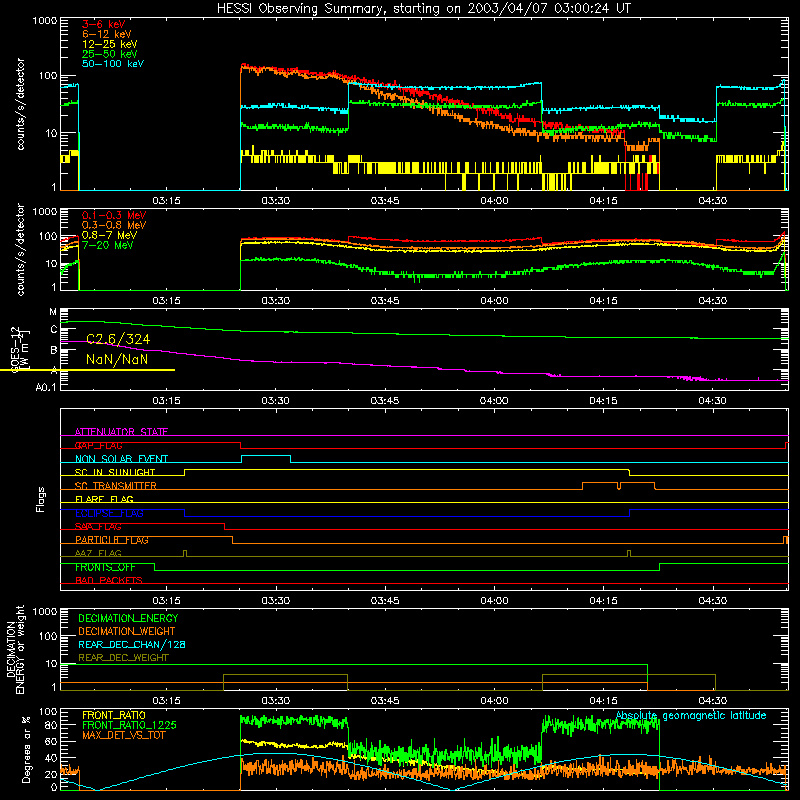Viewport: 800px width, 800px height.
Task: Click the REAR_DEC_WEIGHT legend label
Action: pyautogui.click(x=123, y=658)
